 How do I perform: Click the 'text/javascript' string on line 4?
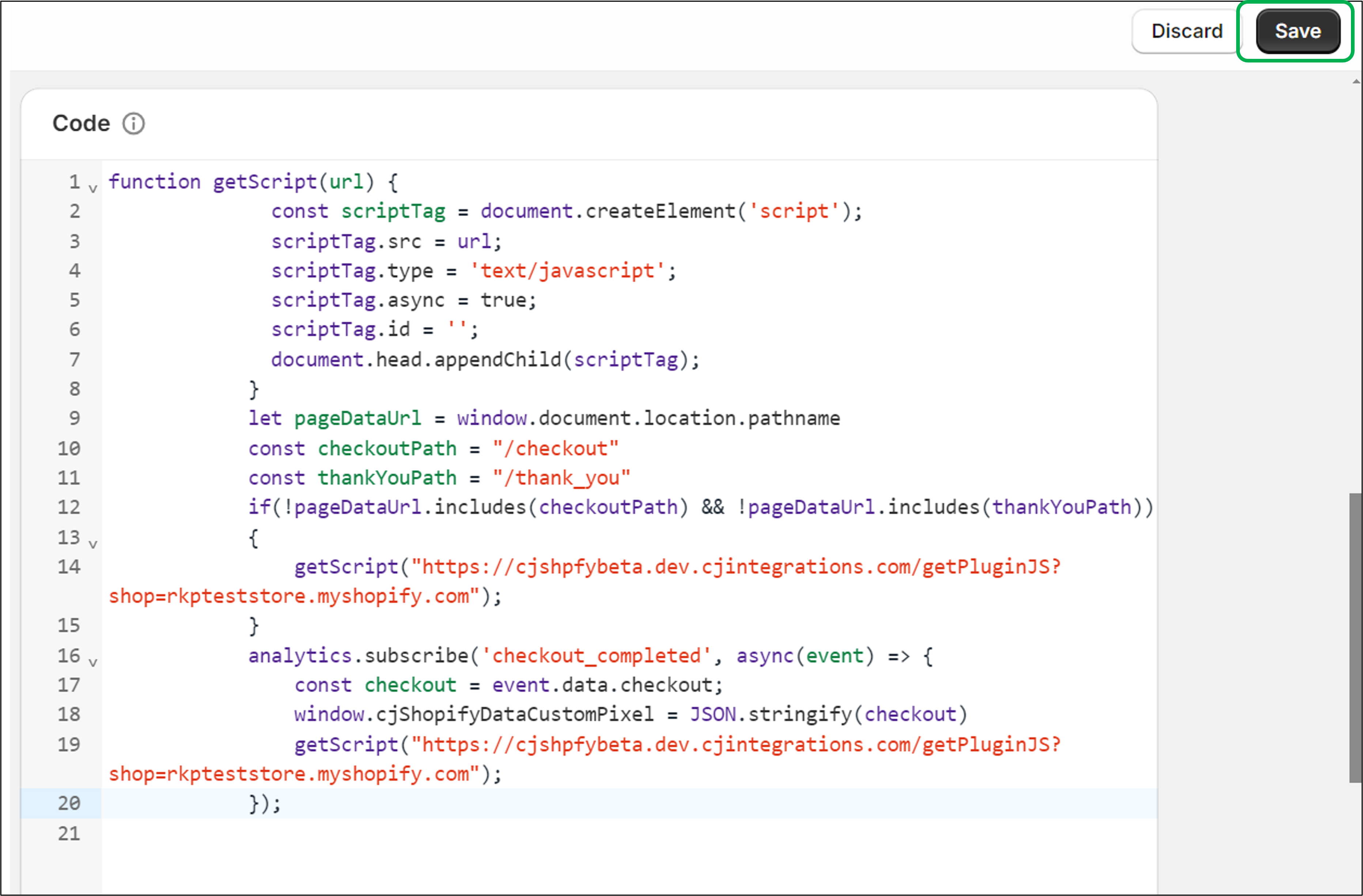click(x=570, y=270)
